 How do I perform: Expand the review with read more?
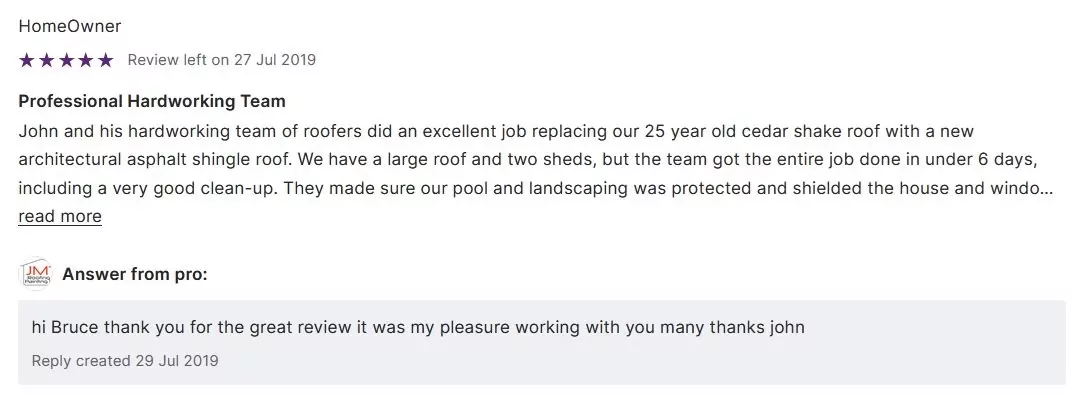coord(60,216)
